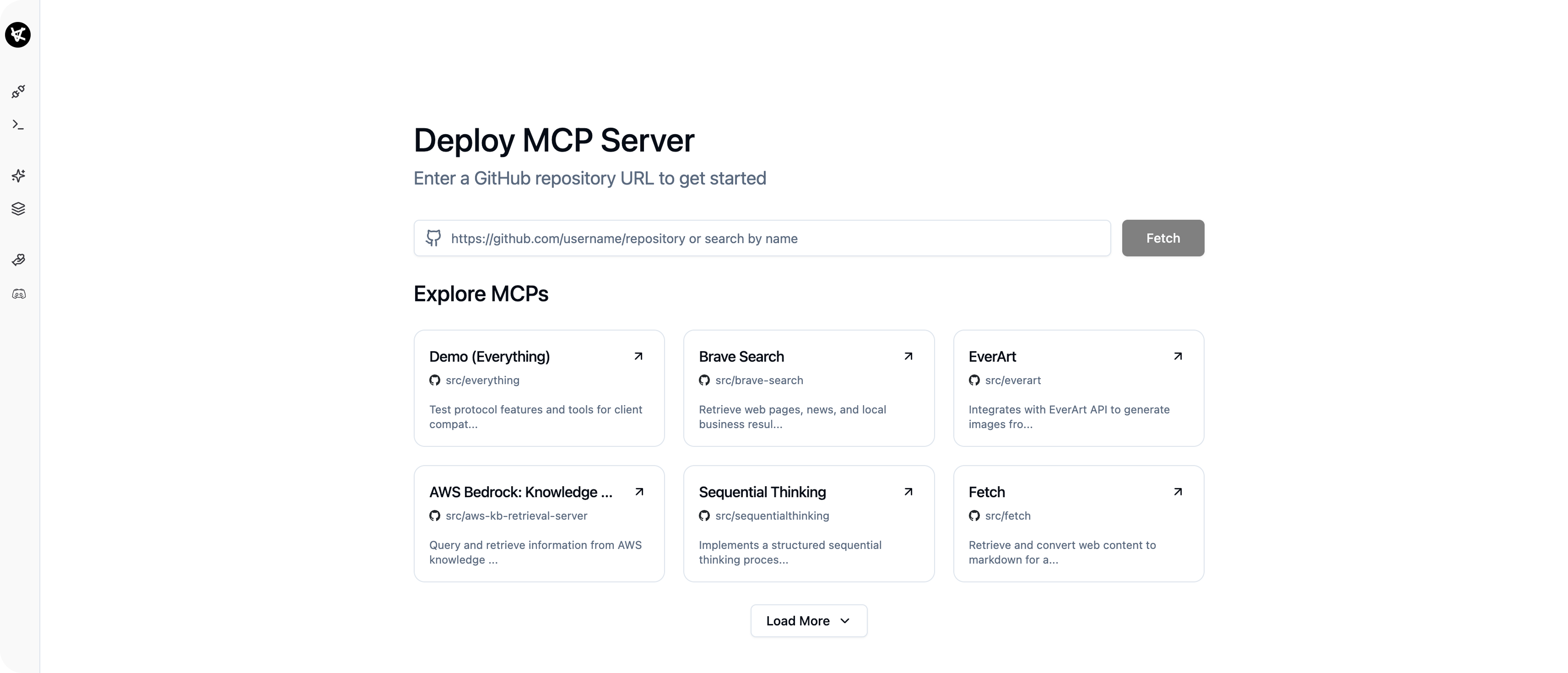The width and height of the screenshot is (1568, 673).
Task: Select the AWS Bedrock: Knowledge card
Action: coord(538,523)
